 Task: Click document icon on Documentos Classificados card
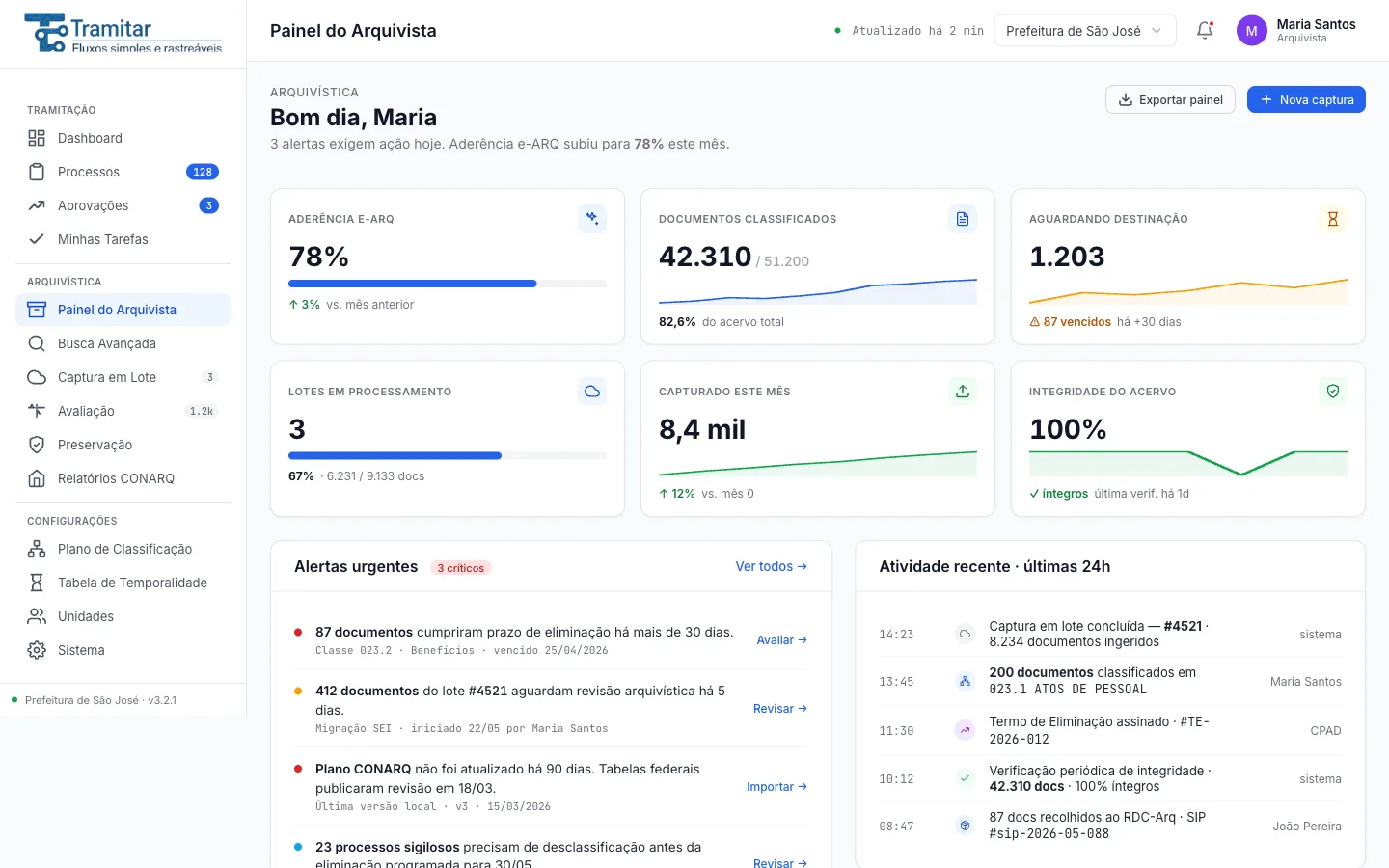pos(963,219)
